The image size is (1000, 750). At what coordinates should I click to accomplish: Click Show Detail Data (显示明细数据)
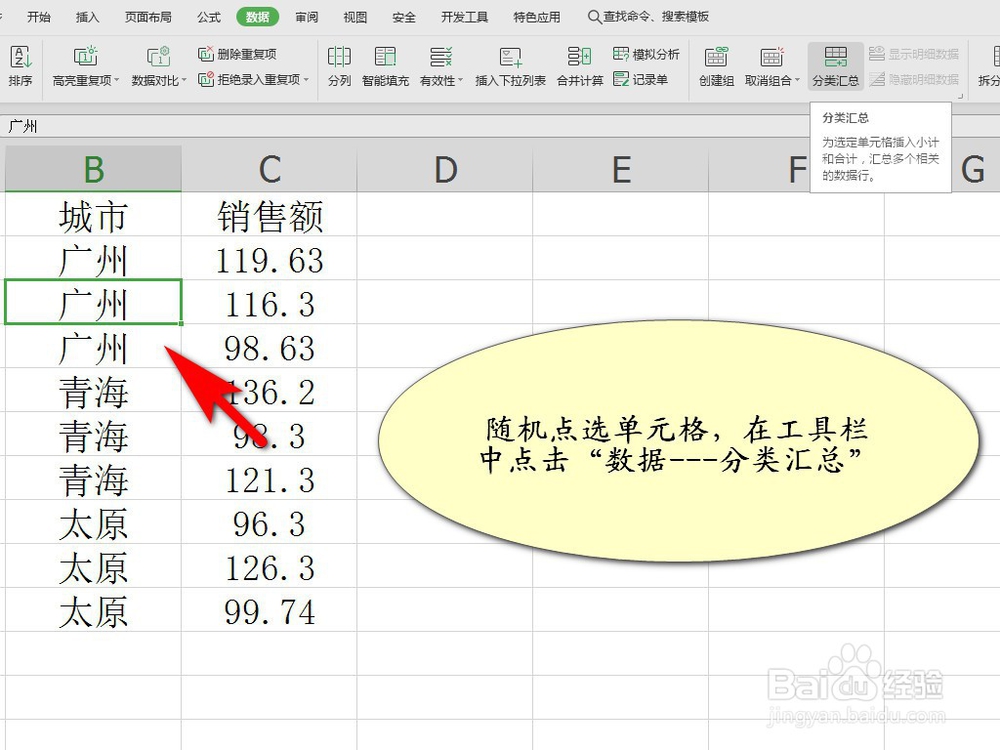tap(914, 54)
